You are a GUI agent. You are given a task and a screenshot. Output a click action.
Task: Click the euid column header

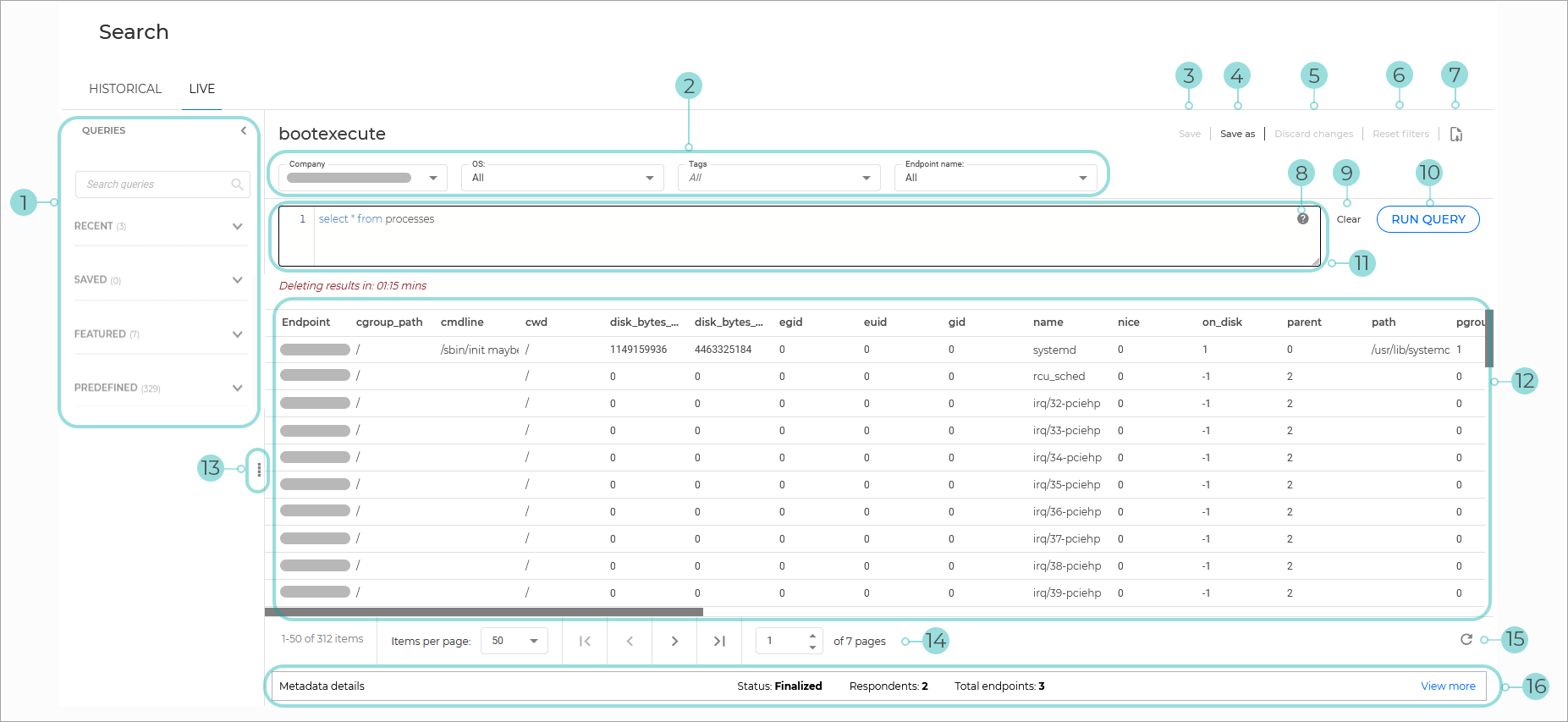[x=875, y=322]
